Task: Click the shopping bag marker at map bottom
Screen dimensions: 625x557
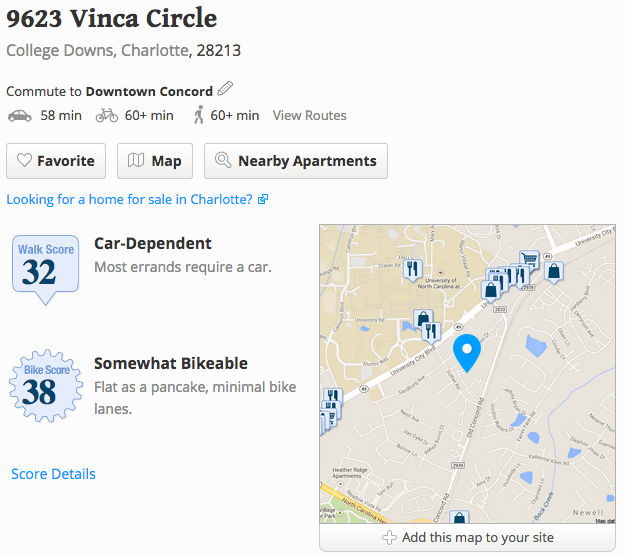Action: tap(458, 518)
